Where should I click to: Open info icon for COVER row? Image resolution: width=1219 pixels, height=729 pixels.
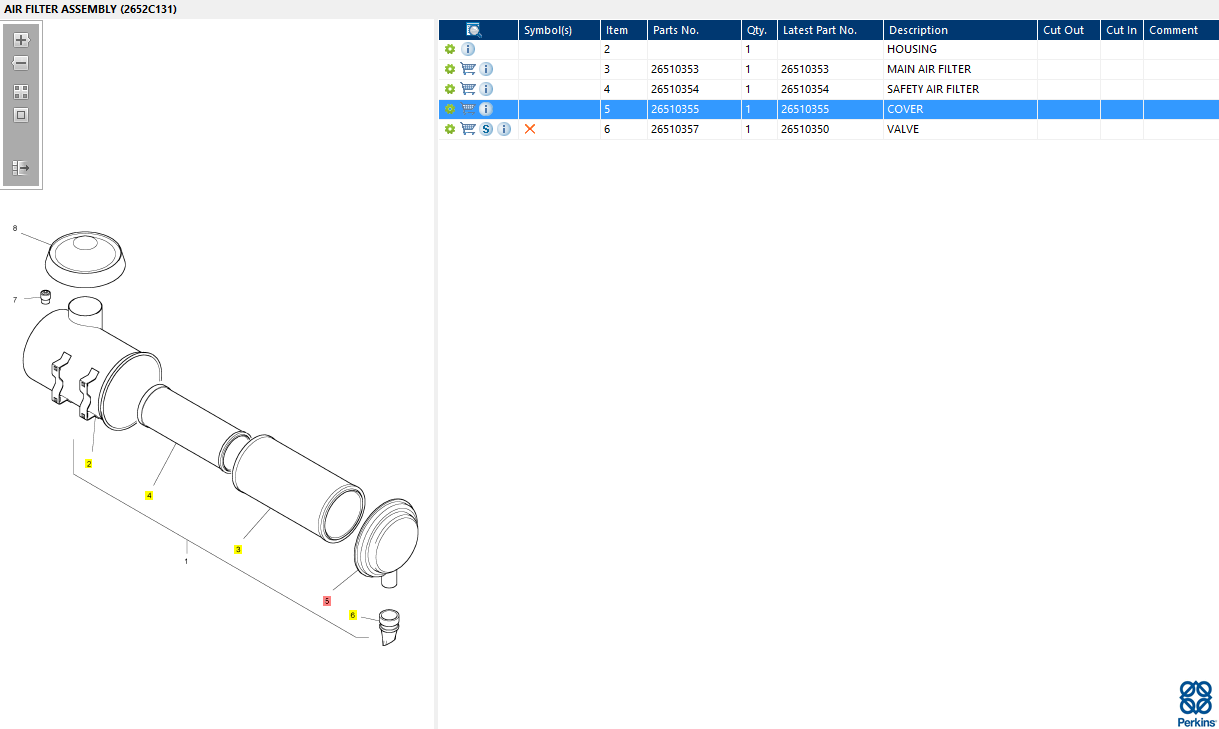[x=486, y=109]
